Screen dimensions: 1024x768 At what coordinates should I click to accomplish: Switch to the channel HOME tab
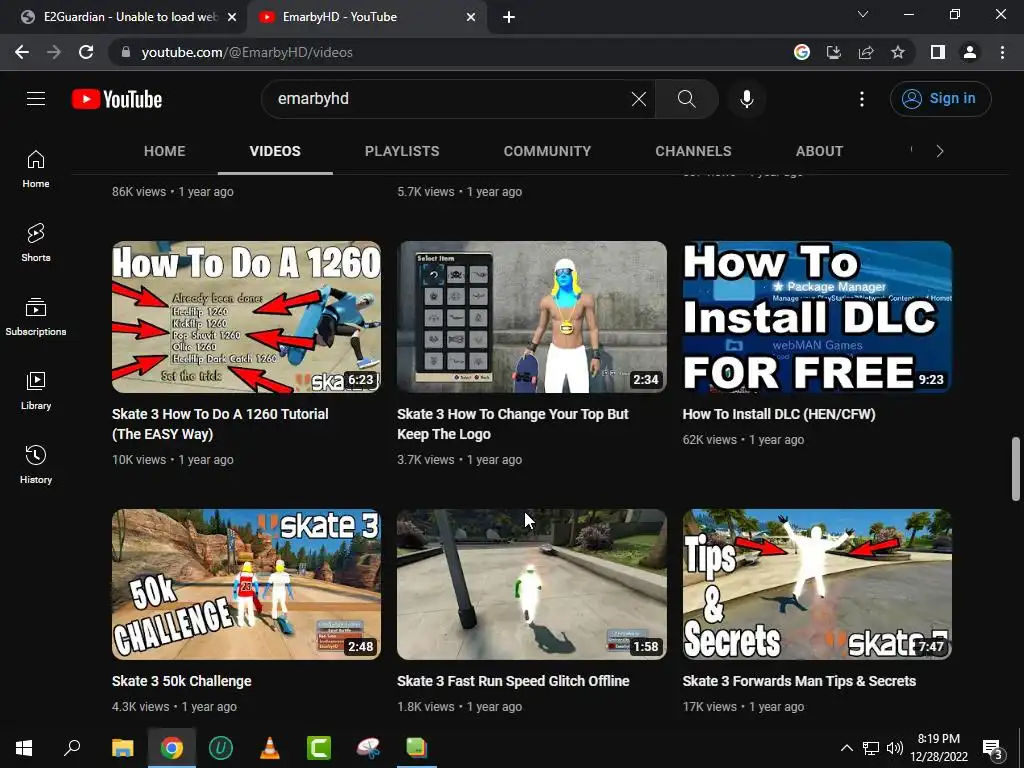point(165,151)
